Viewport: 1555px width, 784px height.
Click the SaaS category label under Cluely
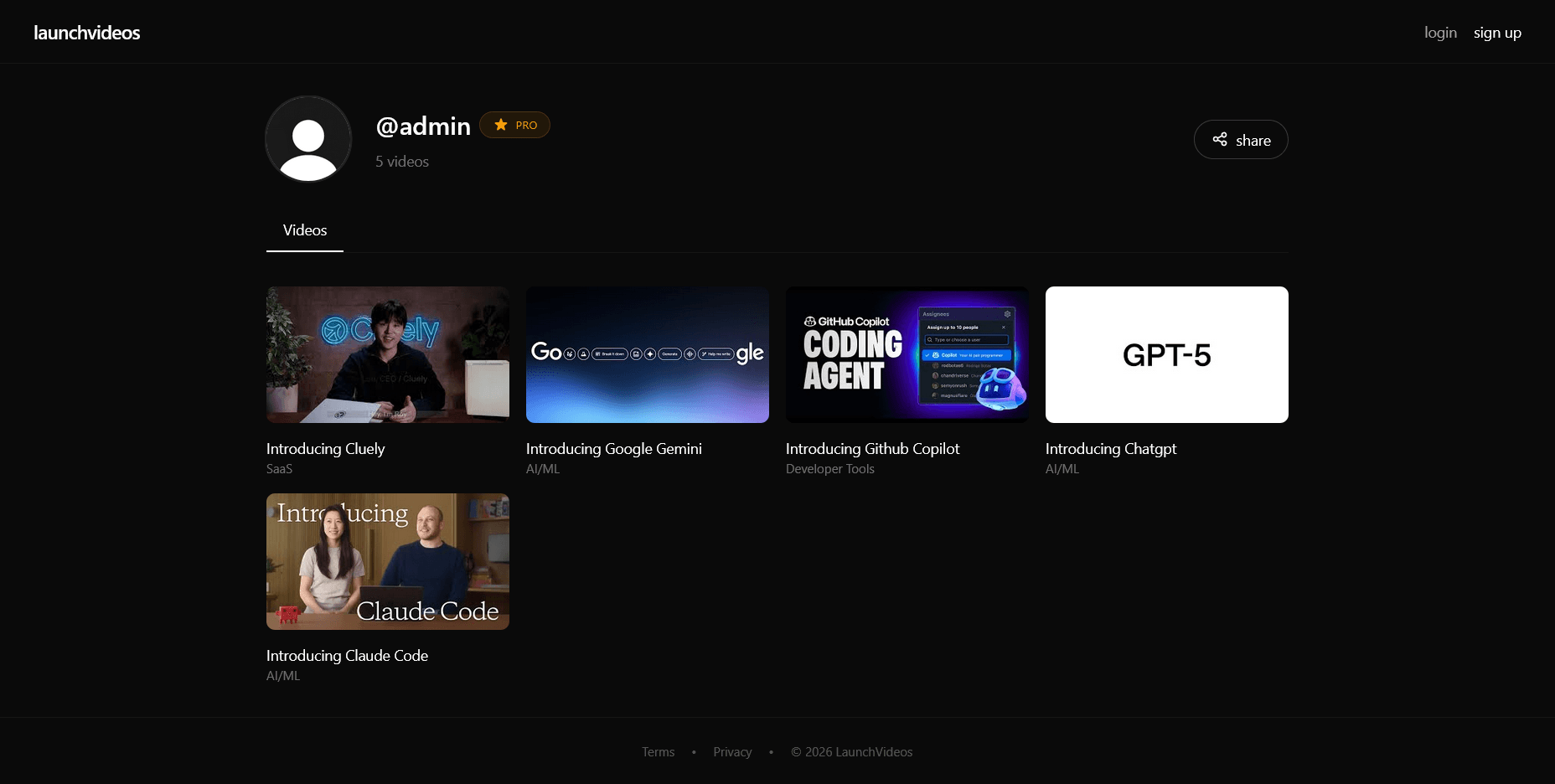click(x=279, y=468)
